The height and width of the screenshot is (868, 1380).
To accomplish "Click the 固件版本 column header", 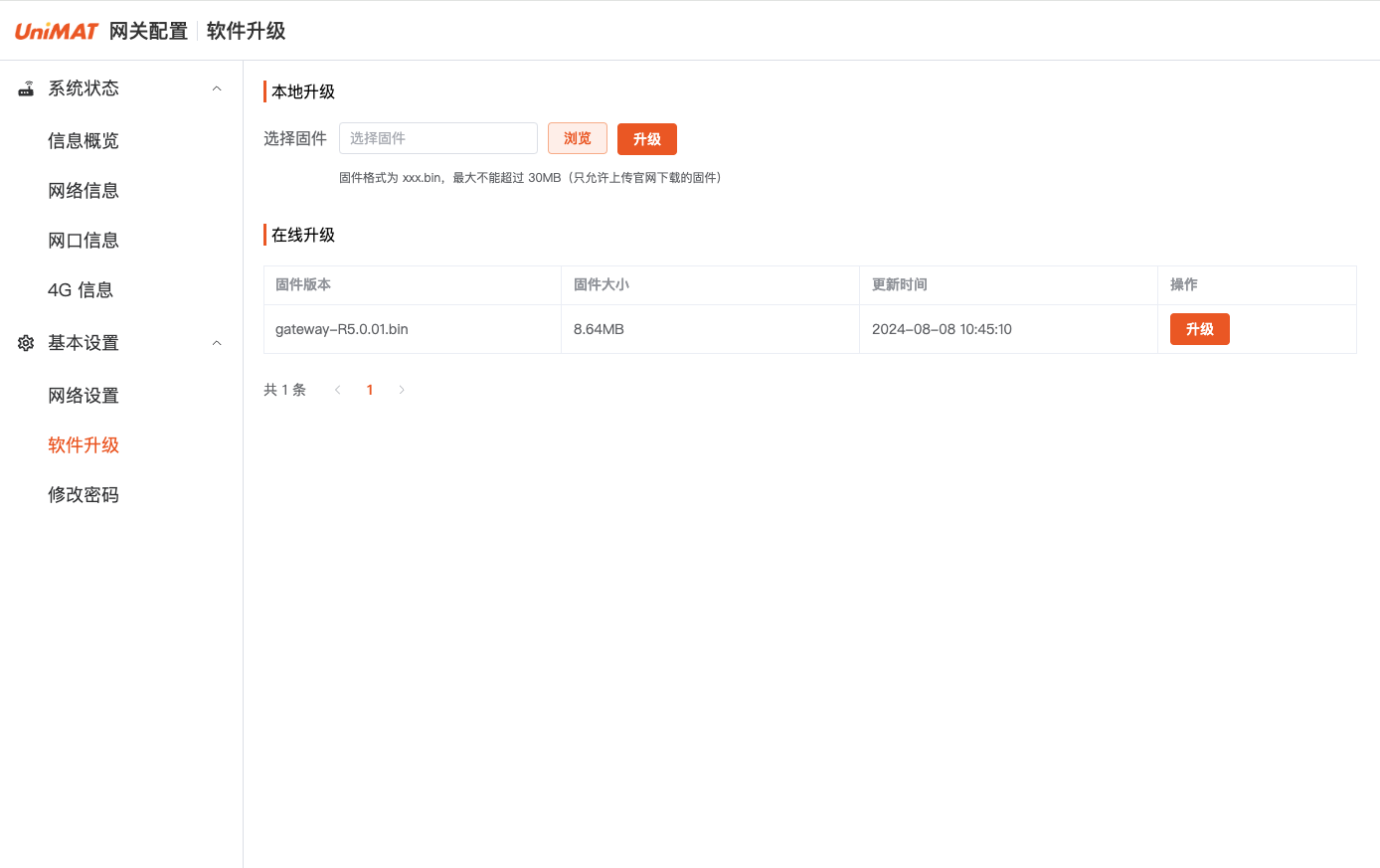I will pos(303,284).
